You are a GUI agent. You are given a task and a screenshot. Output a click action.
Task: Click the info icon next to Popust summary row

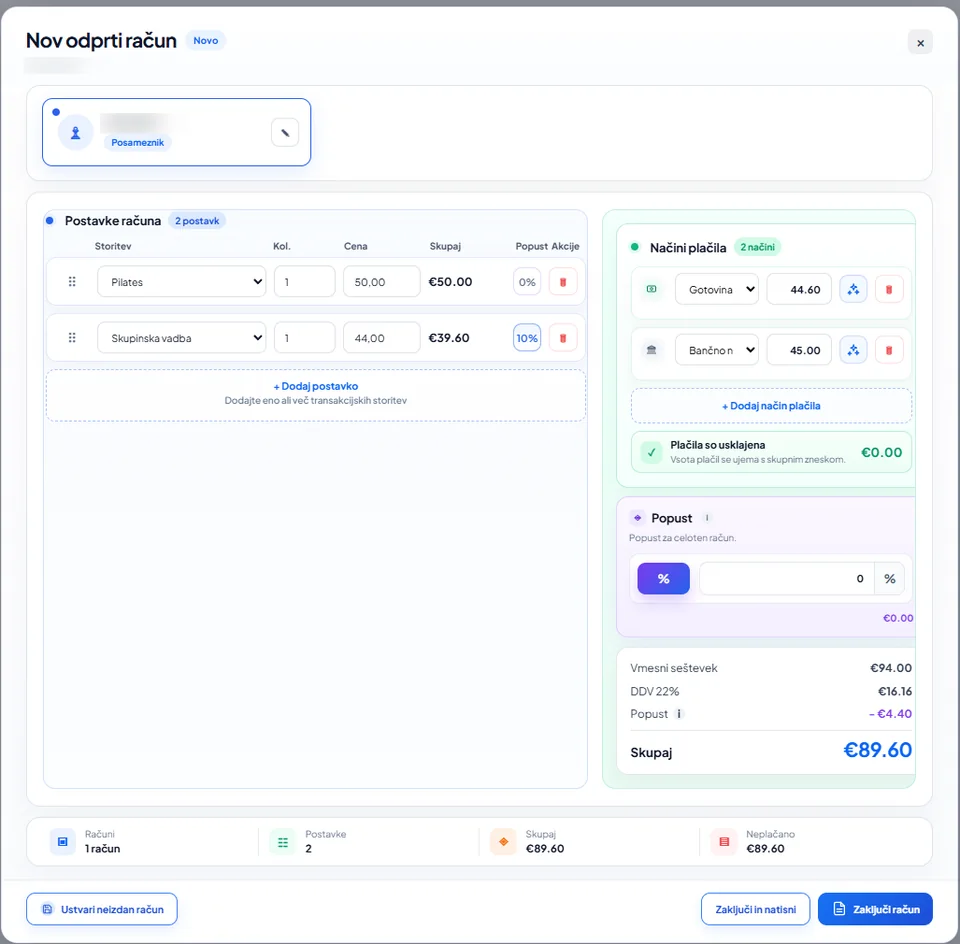679,714
